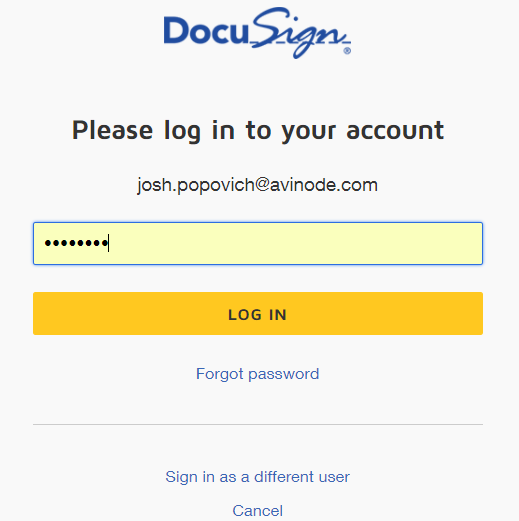
Task: Focus the password input field
Action: click(258, 243)
